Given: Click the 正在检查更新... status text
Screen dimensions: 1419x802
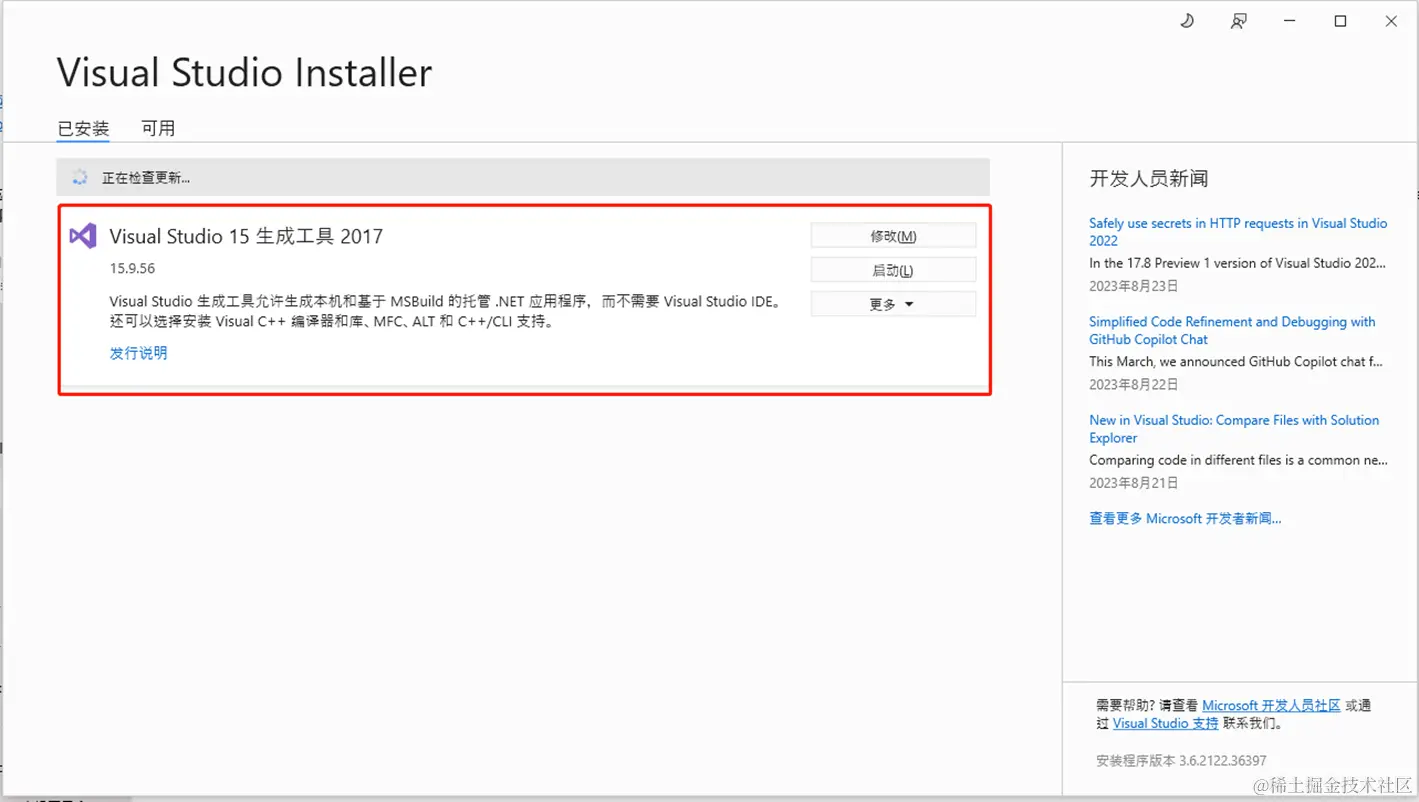Looking at the screenshot, I should pos(146,178).
